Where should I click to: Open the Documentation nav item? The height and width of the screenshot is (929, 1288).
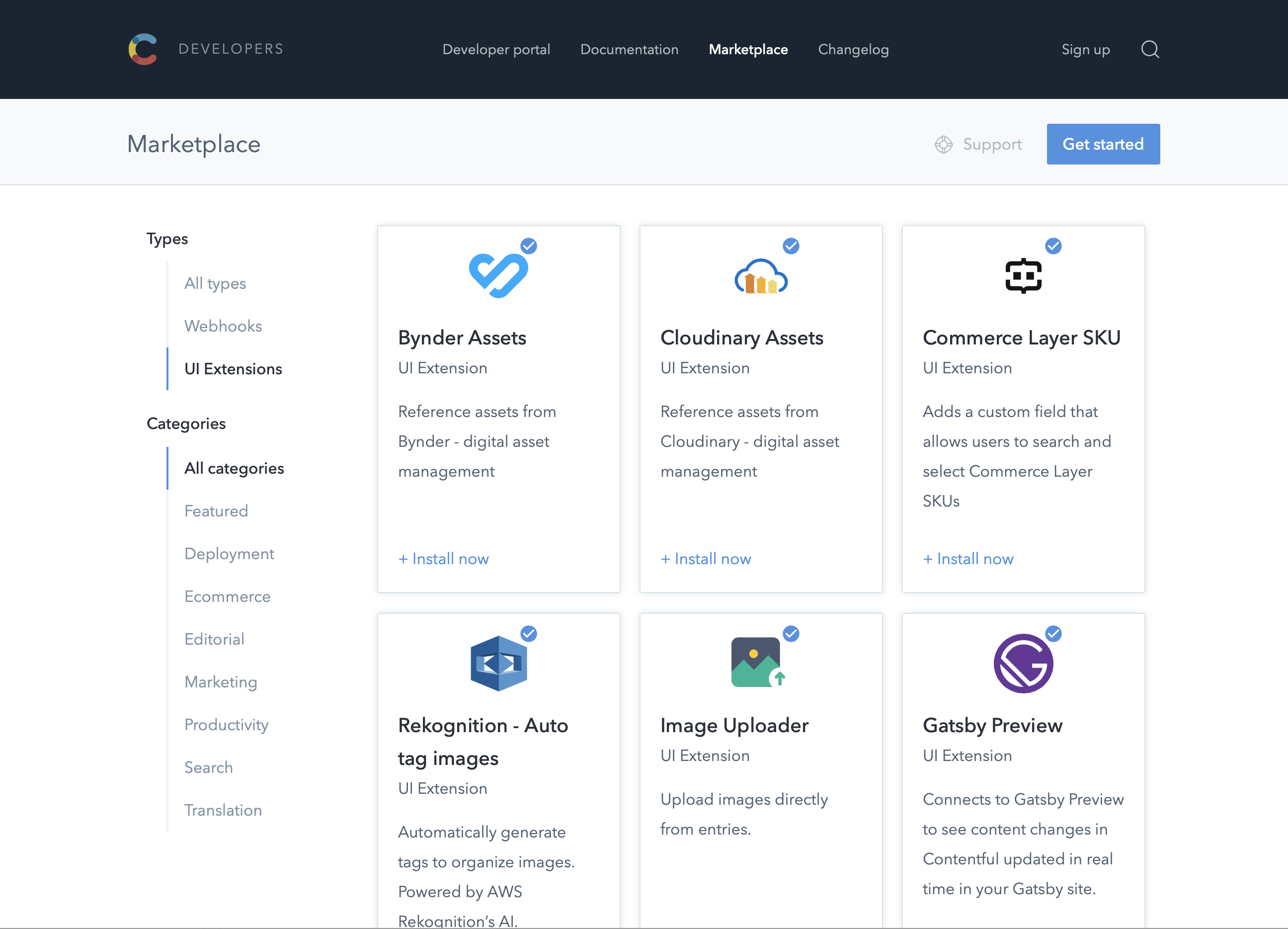(x=629, y=49)
